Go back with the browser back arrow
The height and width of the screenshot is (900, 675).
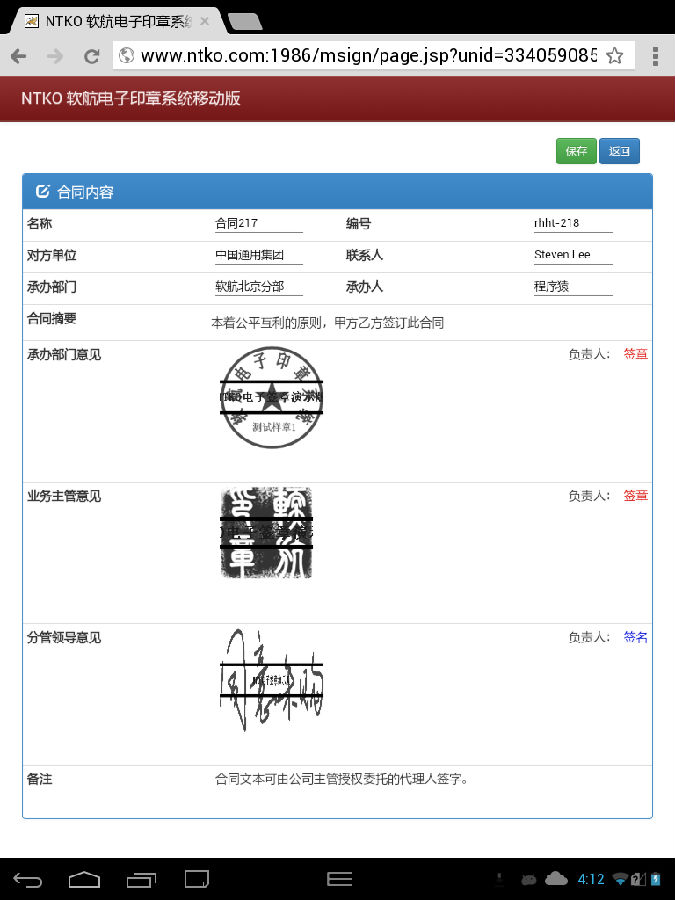tap(18, 56)
